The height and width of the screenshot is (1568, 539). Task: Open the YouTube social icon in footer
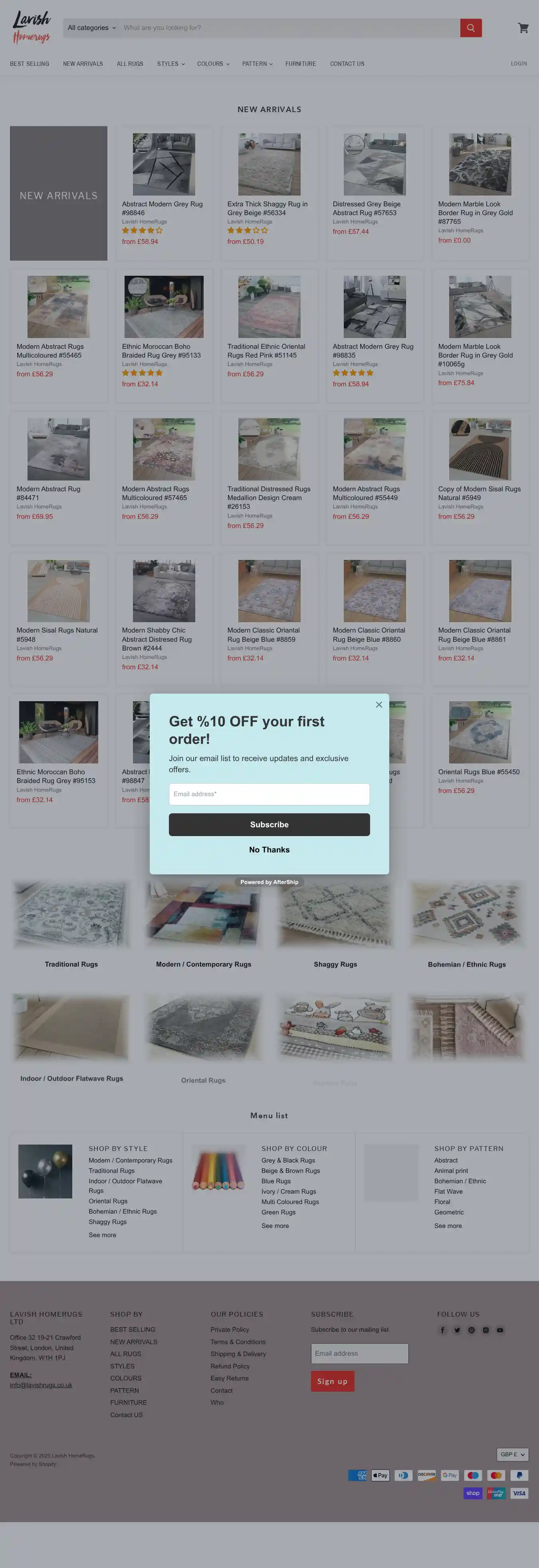tap(500, 1330)
